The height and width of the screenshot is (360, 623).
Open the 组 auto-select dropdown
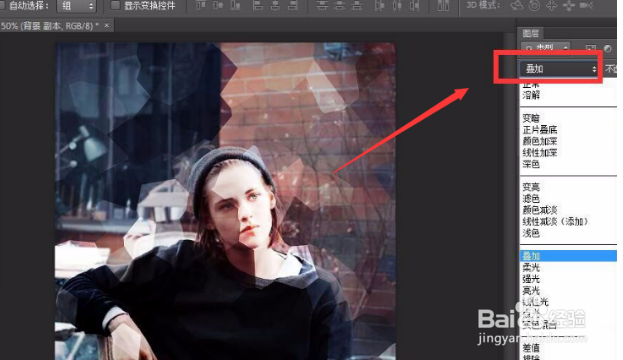(x=76, y=6)
